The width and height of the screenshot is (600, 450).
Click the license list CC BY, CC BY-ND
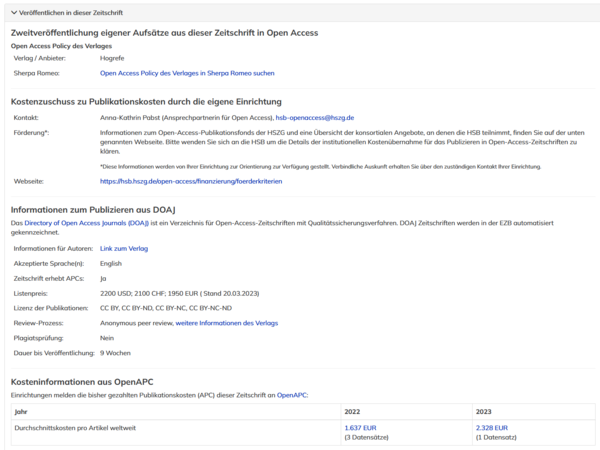pyautogui.click(x=166, y=308)
